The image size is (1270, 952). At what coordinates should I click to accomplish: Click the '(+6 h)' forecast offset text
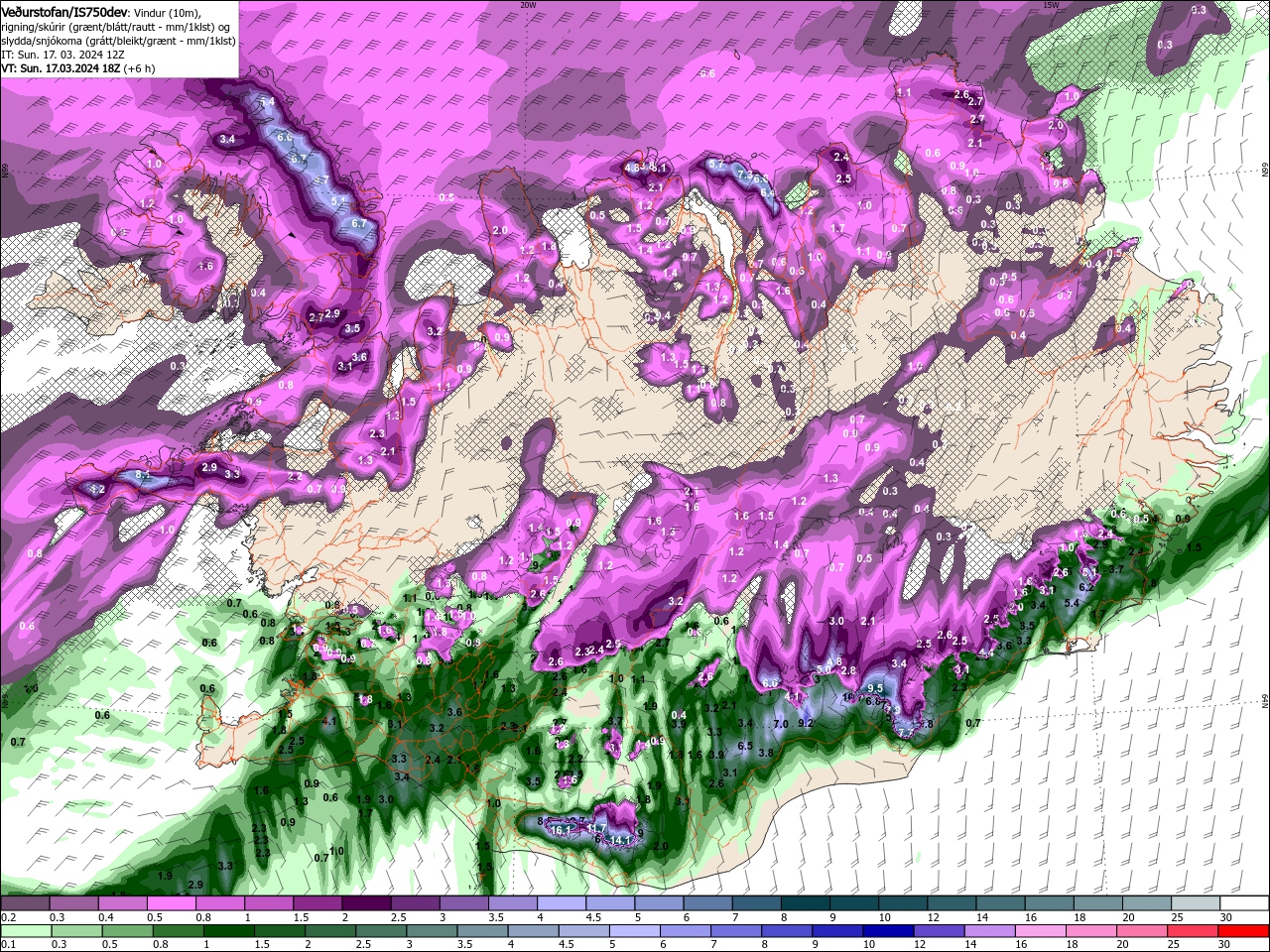139,68
